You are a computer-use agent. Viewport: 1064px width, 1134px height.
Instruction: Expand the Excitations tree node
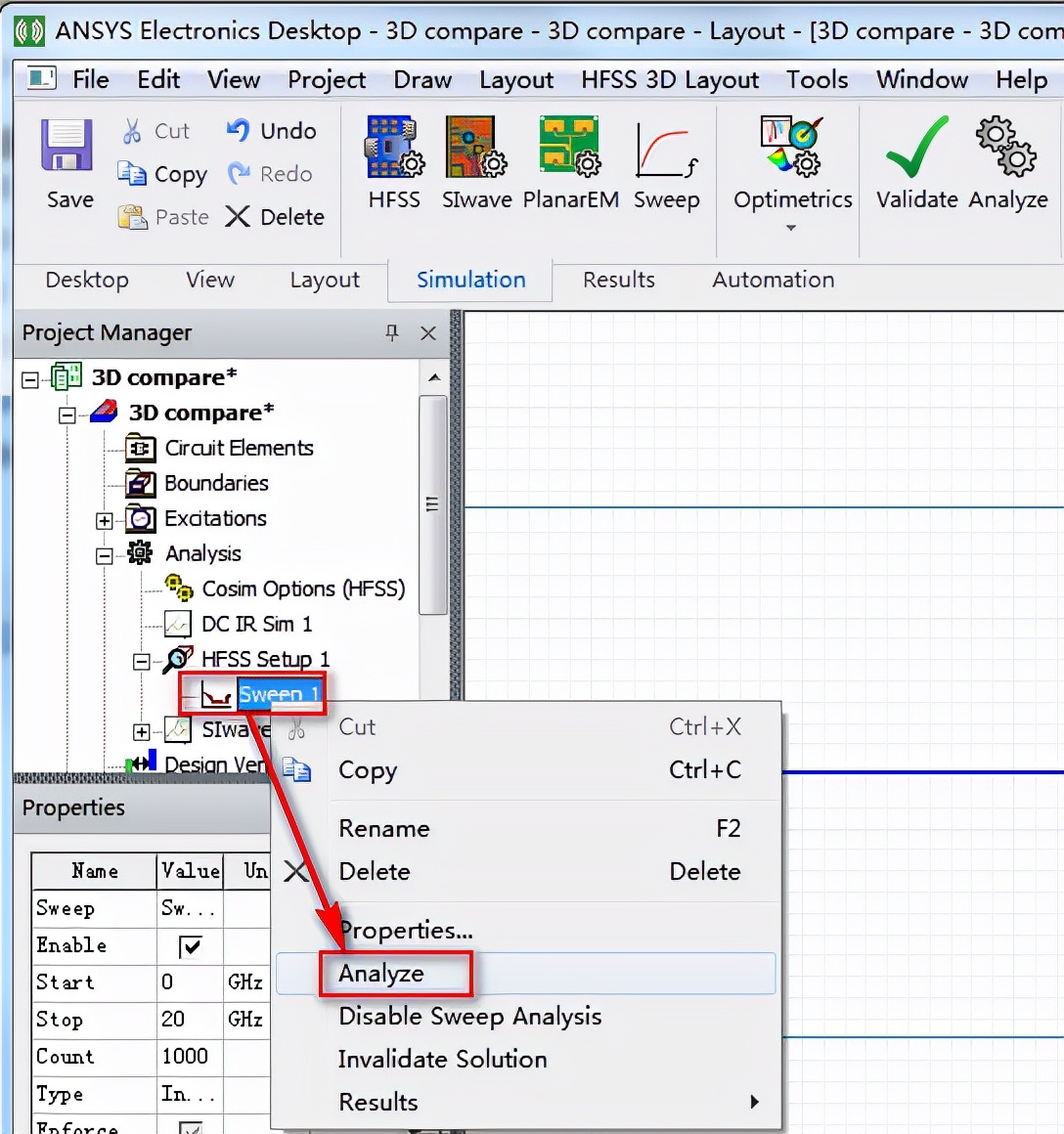[x=105, y=520]
